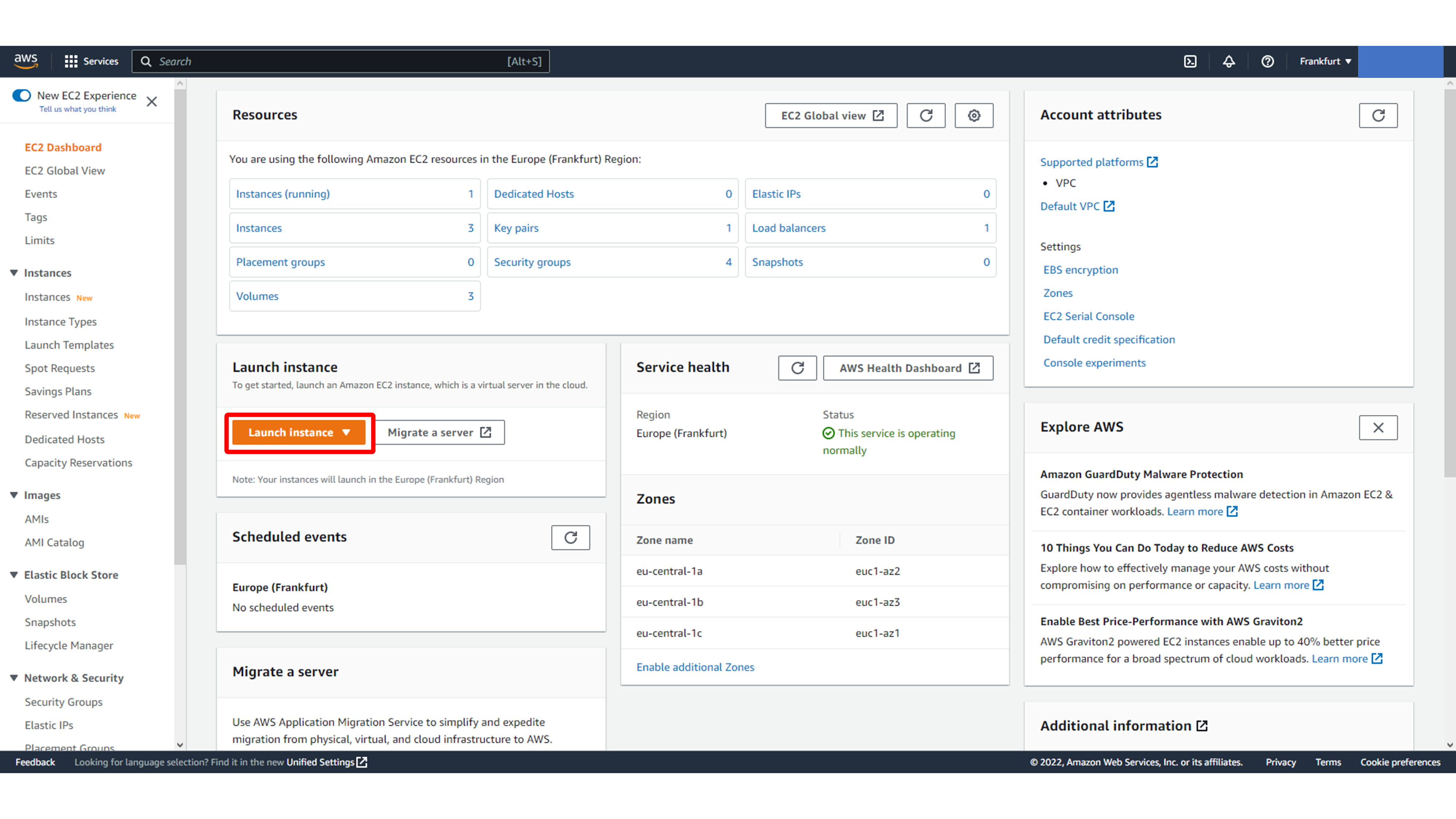1456x819 pixels.
Task: Click the top search input field
Action: (x=341, y=62)
